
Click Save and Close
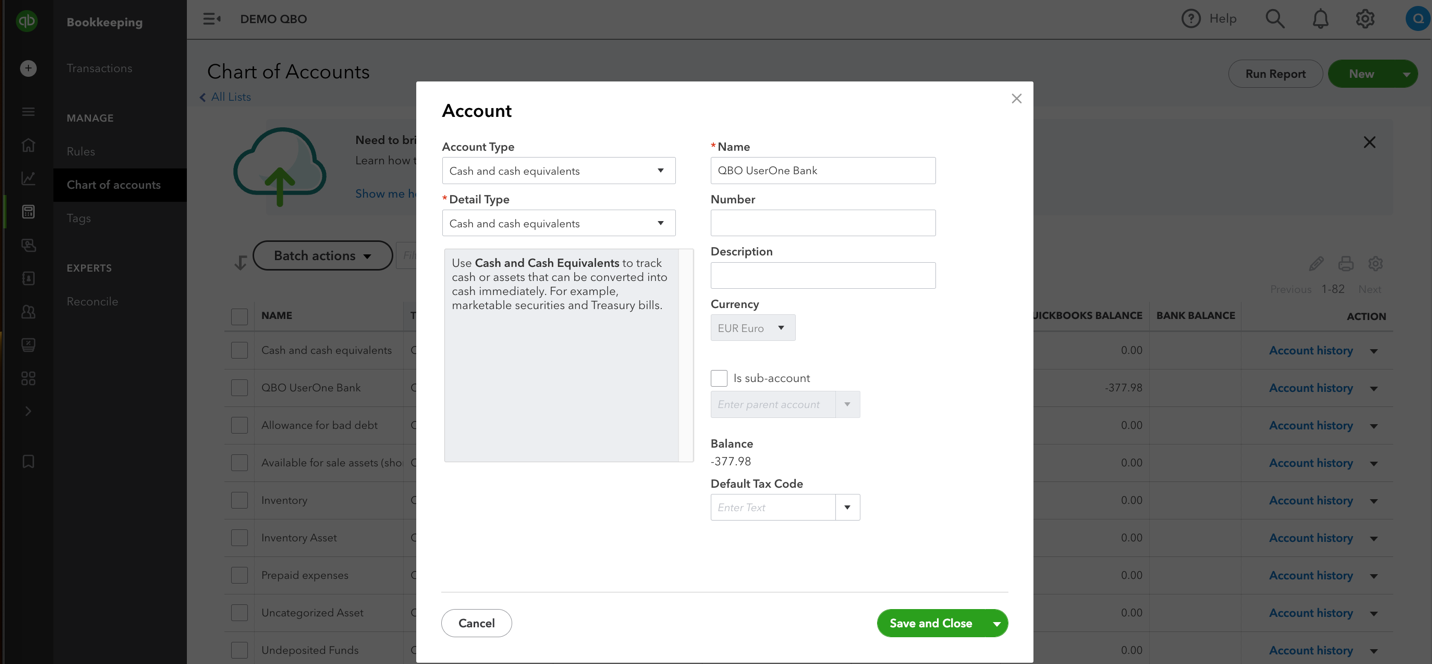(x=931, y=623)
